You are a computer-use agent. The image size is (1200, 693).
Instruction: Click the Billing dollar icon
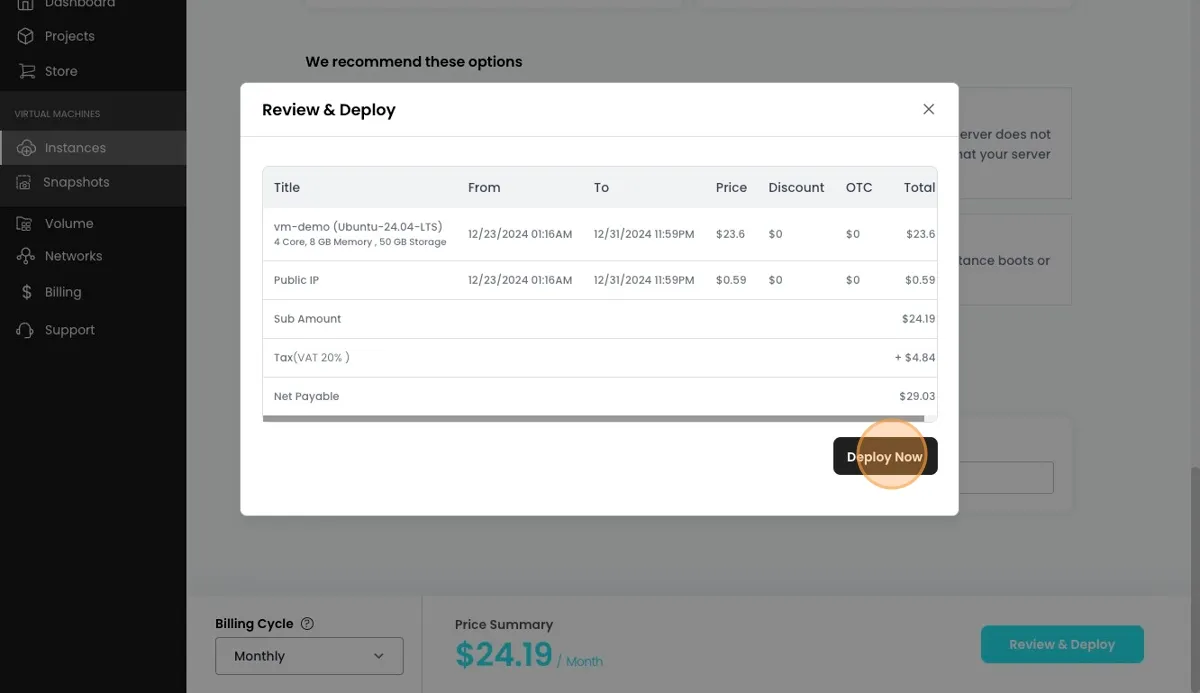tap(26, 292)
